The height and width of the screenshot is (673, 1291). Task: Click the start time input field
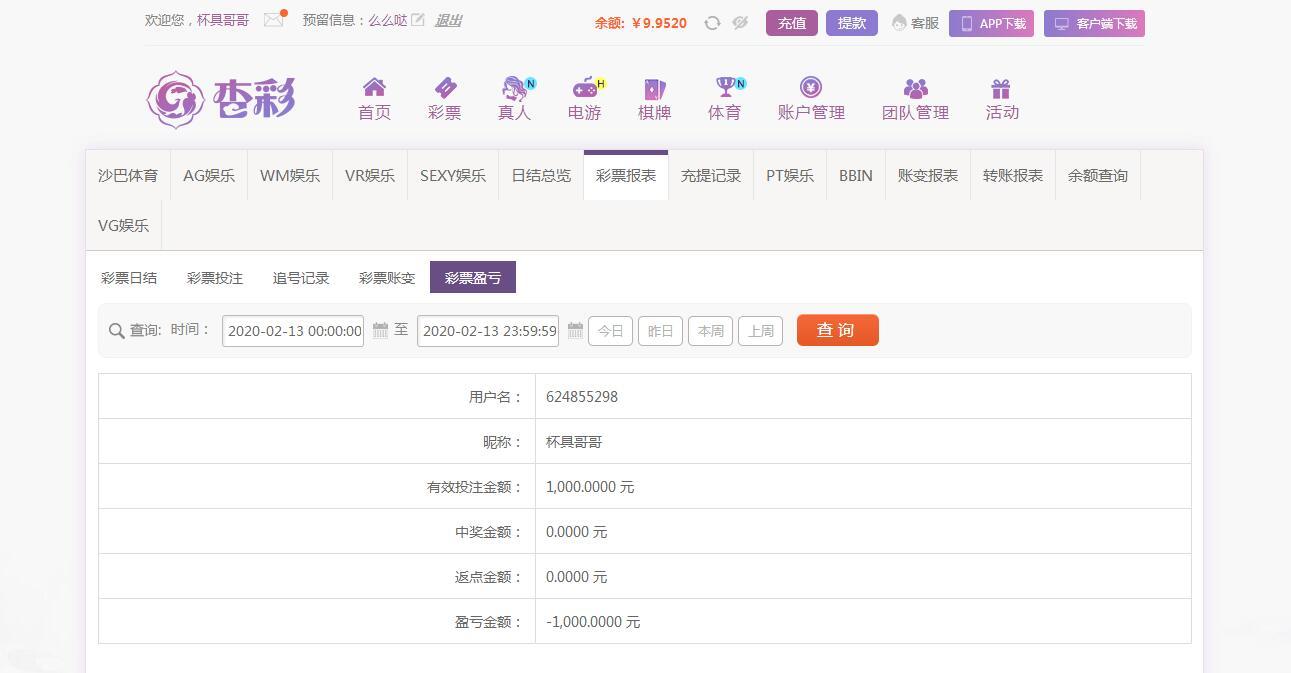click(293, 331)
